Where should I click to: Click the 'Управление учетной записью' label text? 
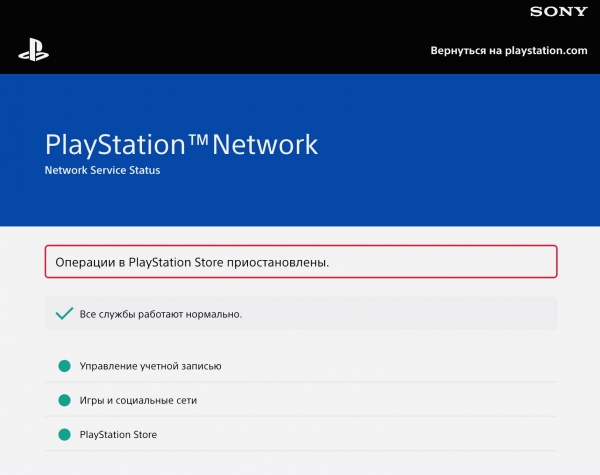(150, 366)
